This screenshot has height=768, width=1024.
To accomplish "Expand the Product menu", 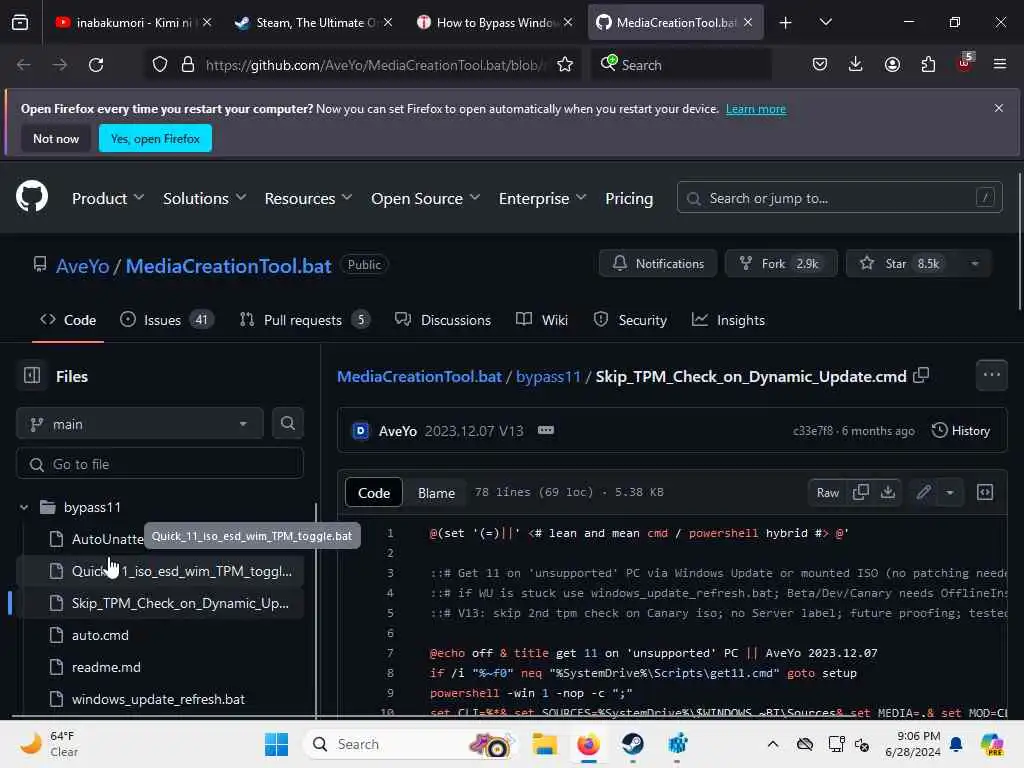I will 108,198.
